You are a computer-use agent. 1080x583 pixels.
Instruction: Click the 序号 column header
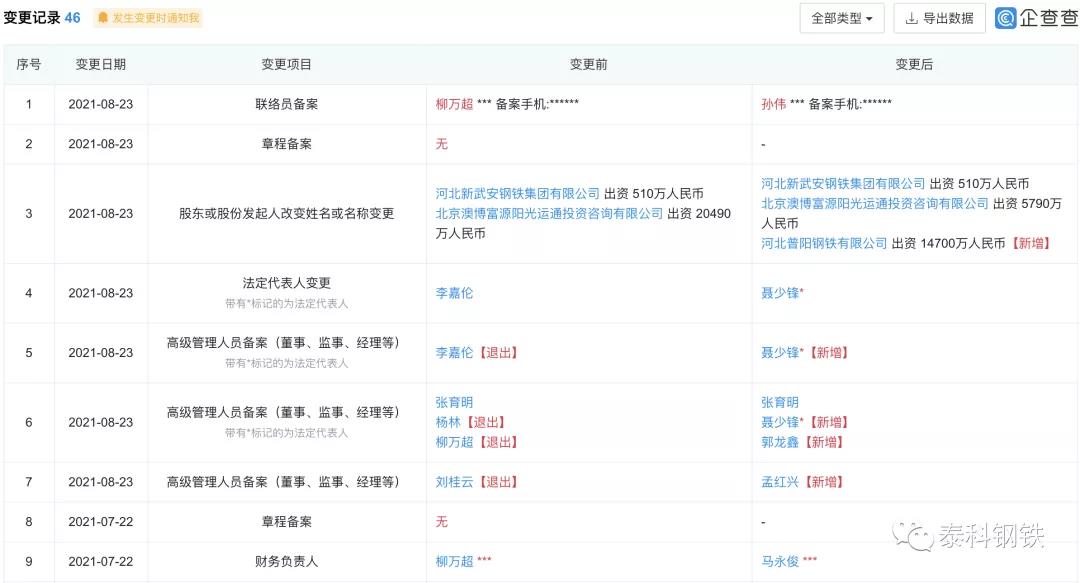pos(29,64)
